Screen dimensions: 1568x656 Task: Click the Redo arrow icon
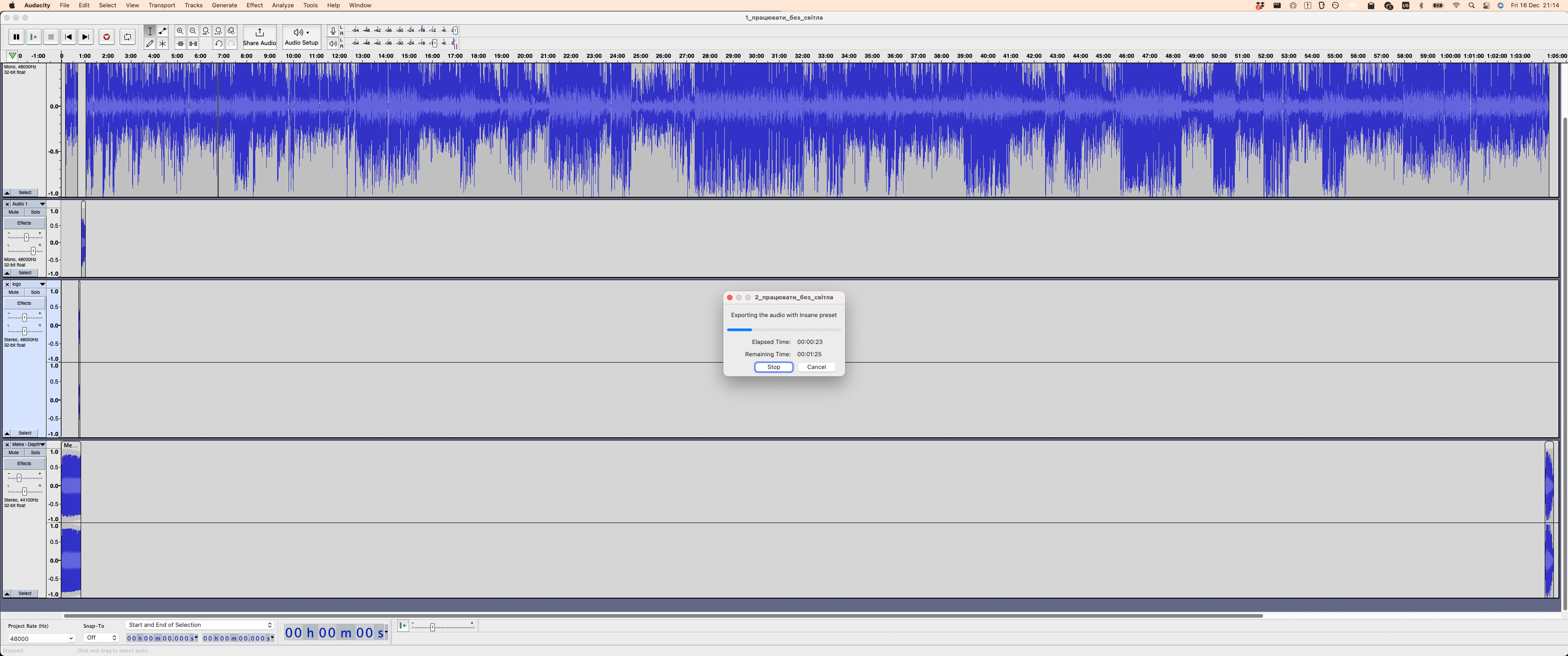(231, 44)
